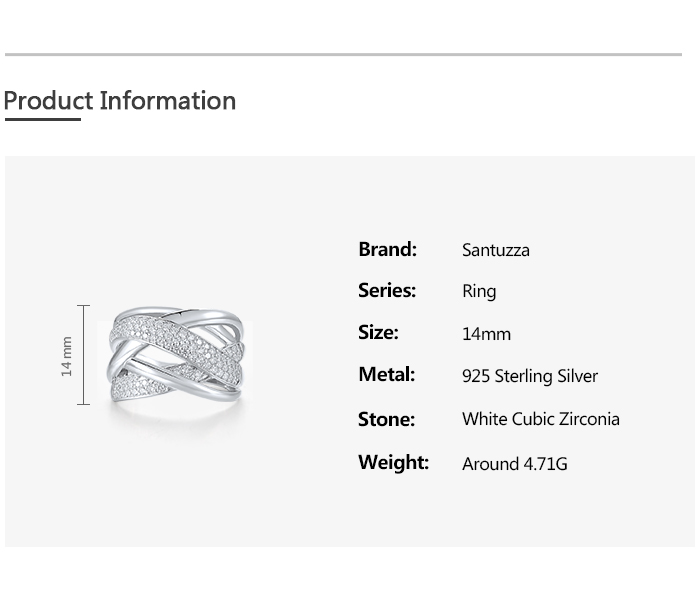Image resolution: width=700 pixels, height=607 pixels.
Task: Click the dark underline beneath heading
Action: click(42, 119)
